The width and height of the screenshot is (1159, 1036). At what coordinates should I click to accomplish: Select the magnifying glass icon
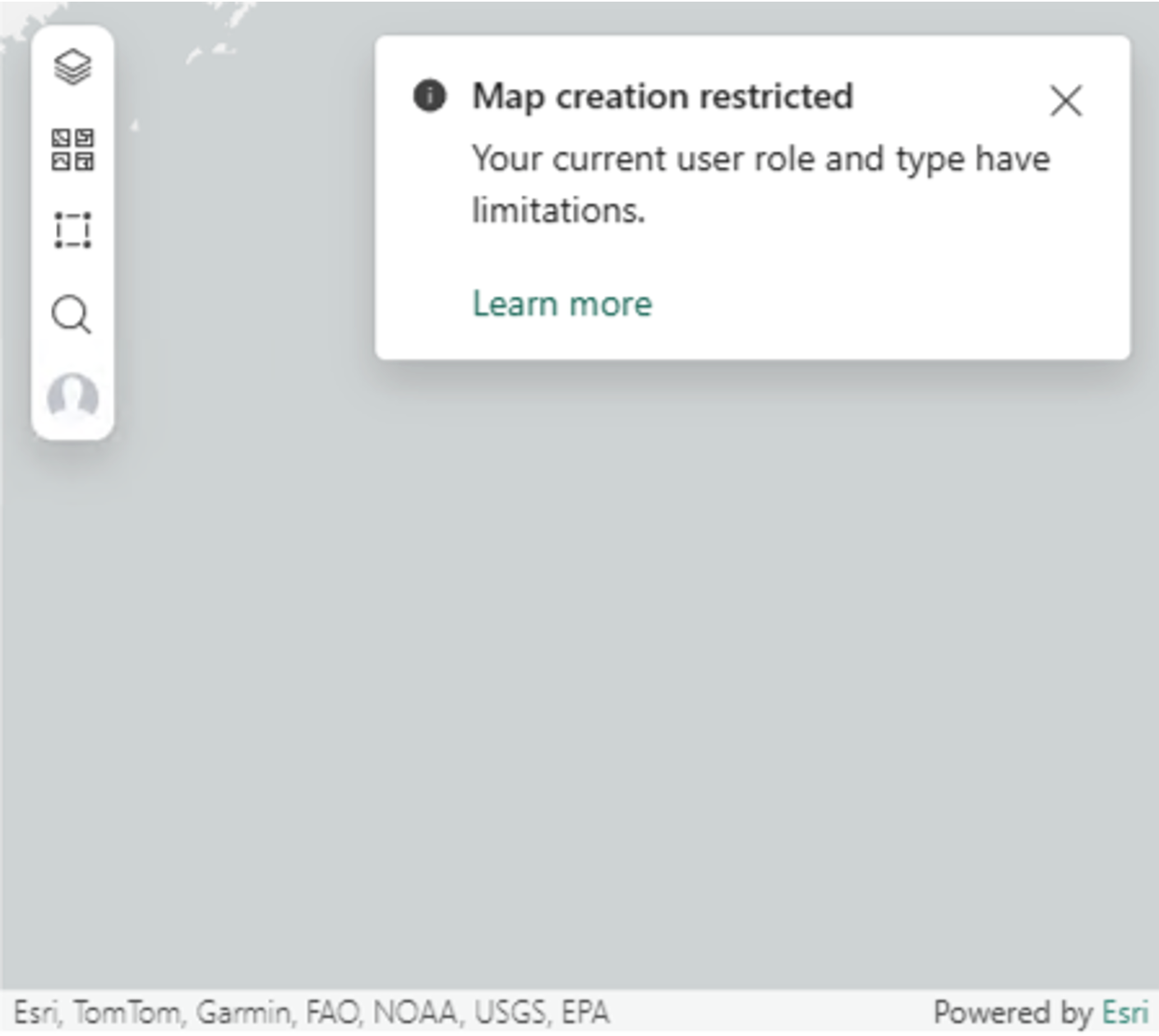[72, 314]
